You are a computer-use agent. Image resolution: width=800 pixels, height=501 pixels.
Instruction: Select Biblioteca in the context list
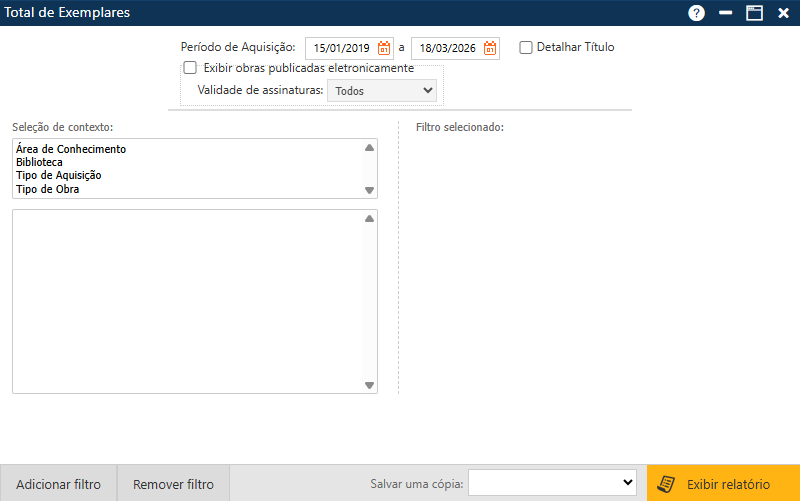pos(39,162)
